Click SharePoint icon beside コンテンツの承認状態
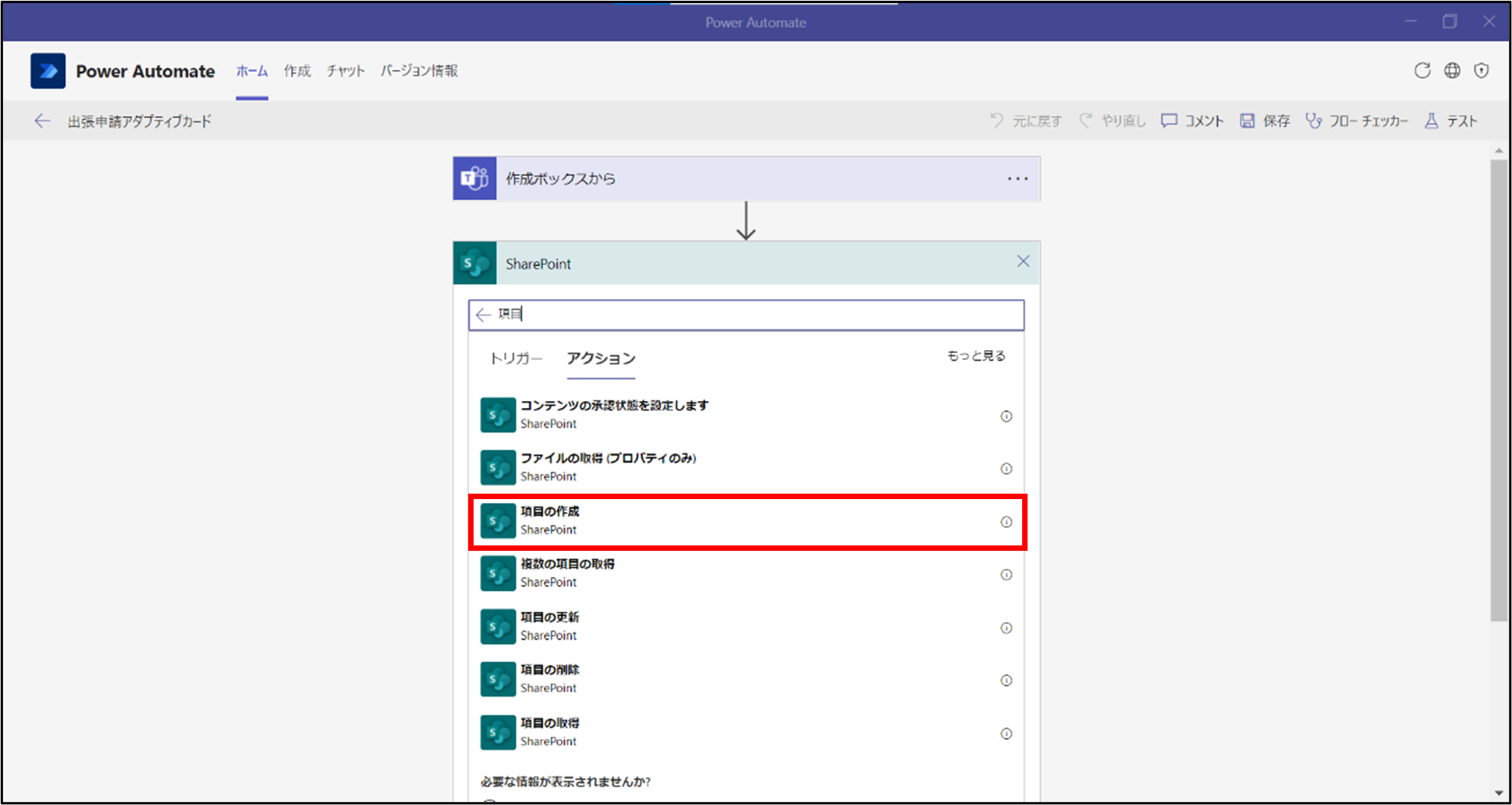The width and height of the screenshot is (1512, 805). click(x=498, y=415)
